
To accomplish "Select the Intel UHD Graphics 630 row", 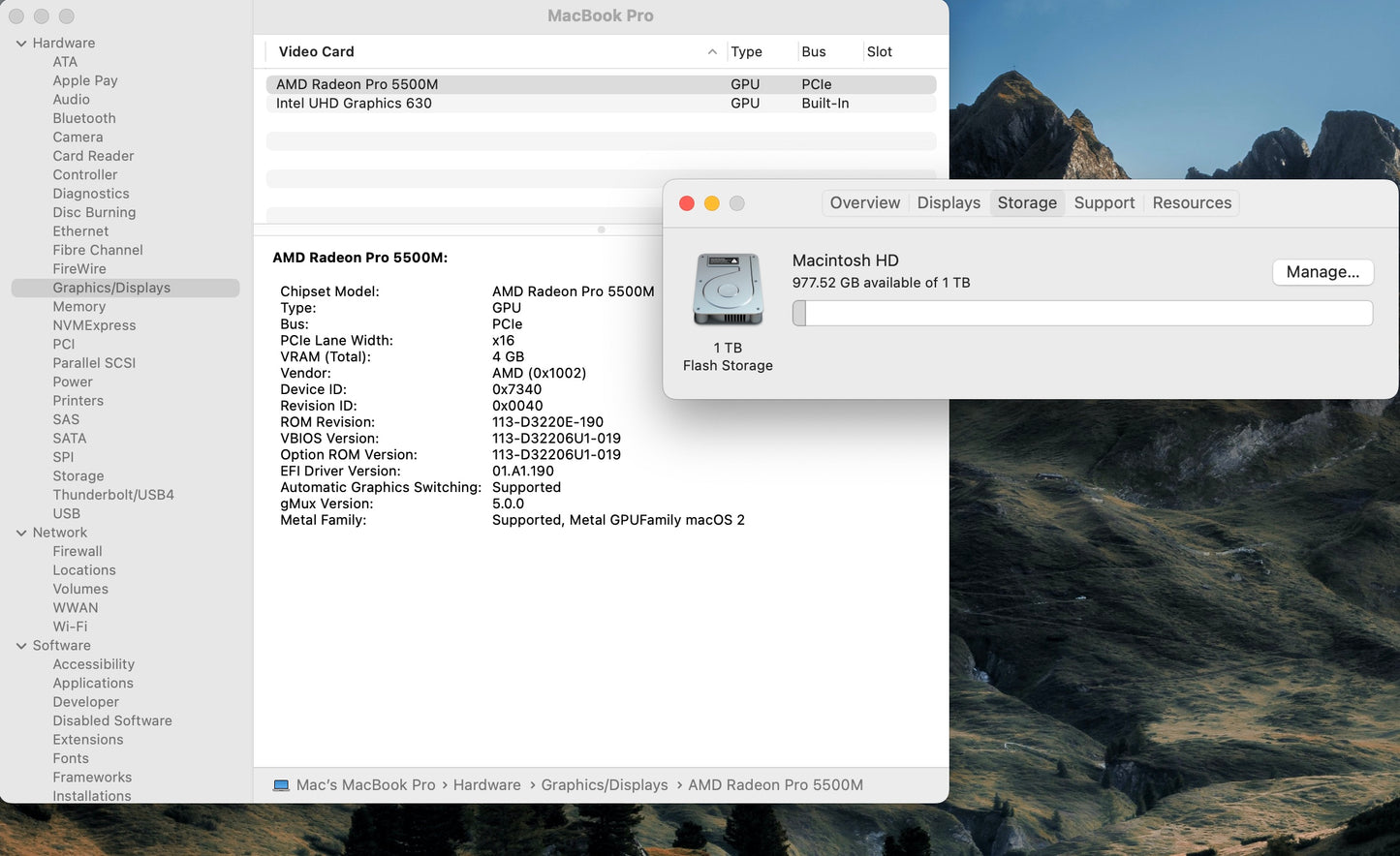I will pos(601,104).
